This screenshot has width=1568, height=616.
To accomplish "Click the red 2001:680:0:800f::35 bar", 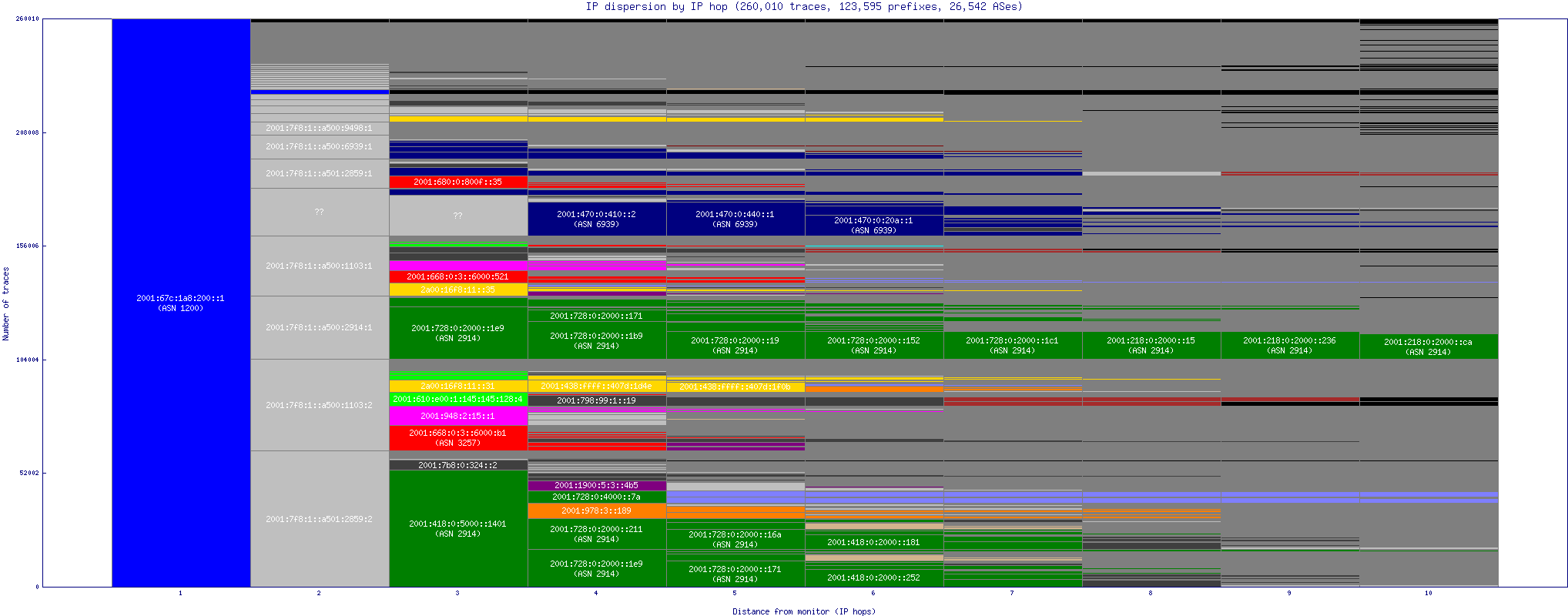I will tap(458, 182).
